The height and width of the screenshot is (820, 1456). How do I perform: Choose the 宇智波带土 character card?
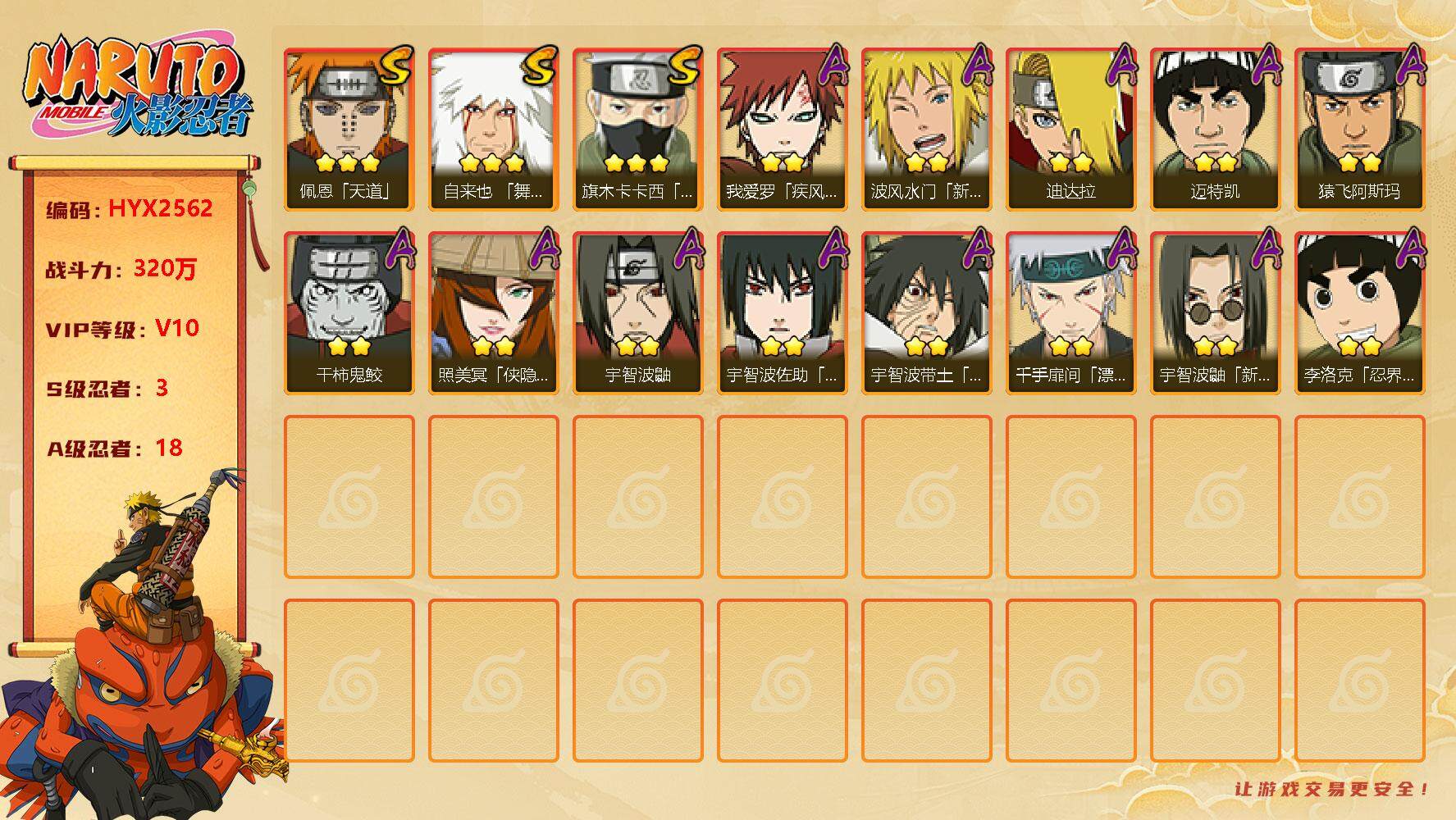click(x=927, y=313)
